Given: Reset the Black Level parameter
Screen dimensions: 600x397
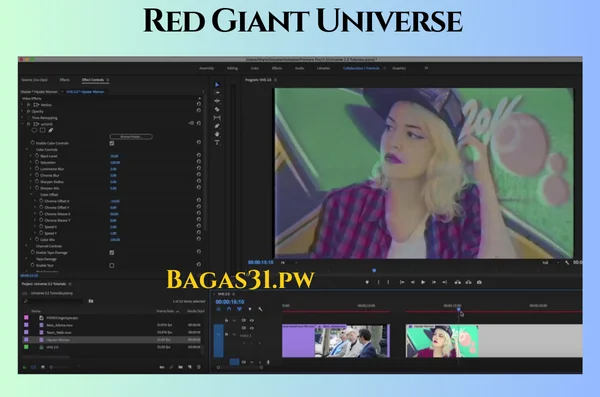Looking at the screenshot, I should [x=199, y=155].
